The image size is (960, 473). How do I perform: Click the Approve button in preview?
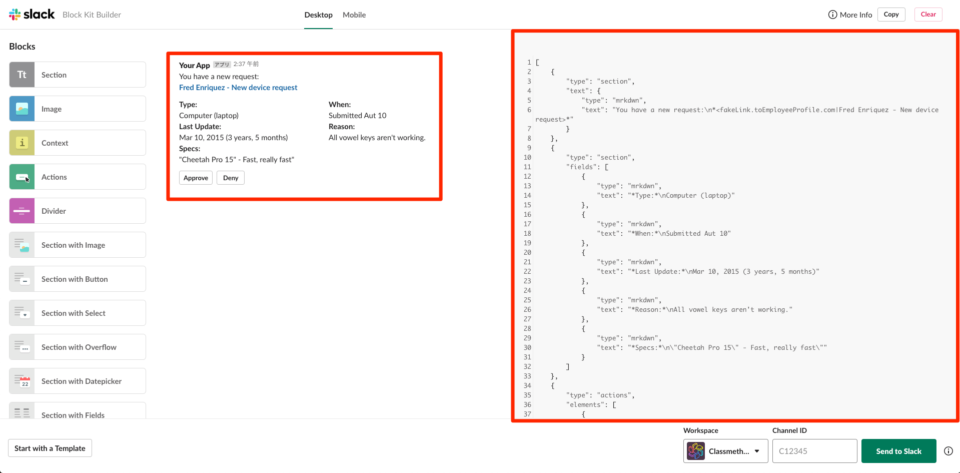[x=196, y=178]
